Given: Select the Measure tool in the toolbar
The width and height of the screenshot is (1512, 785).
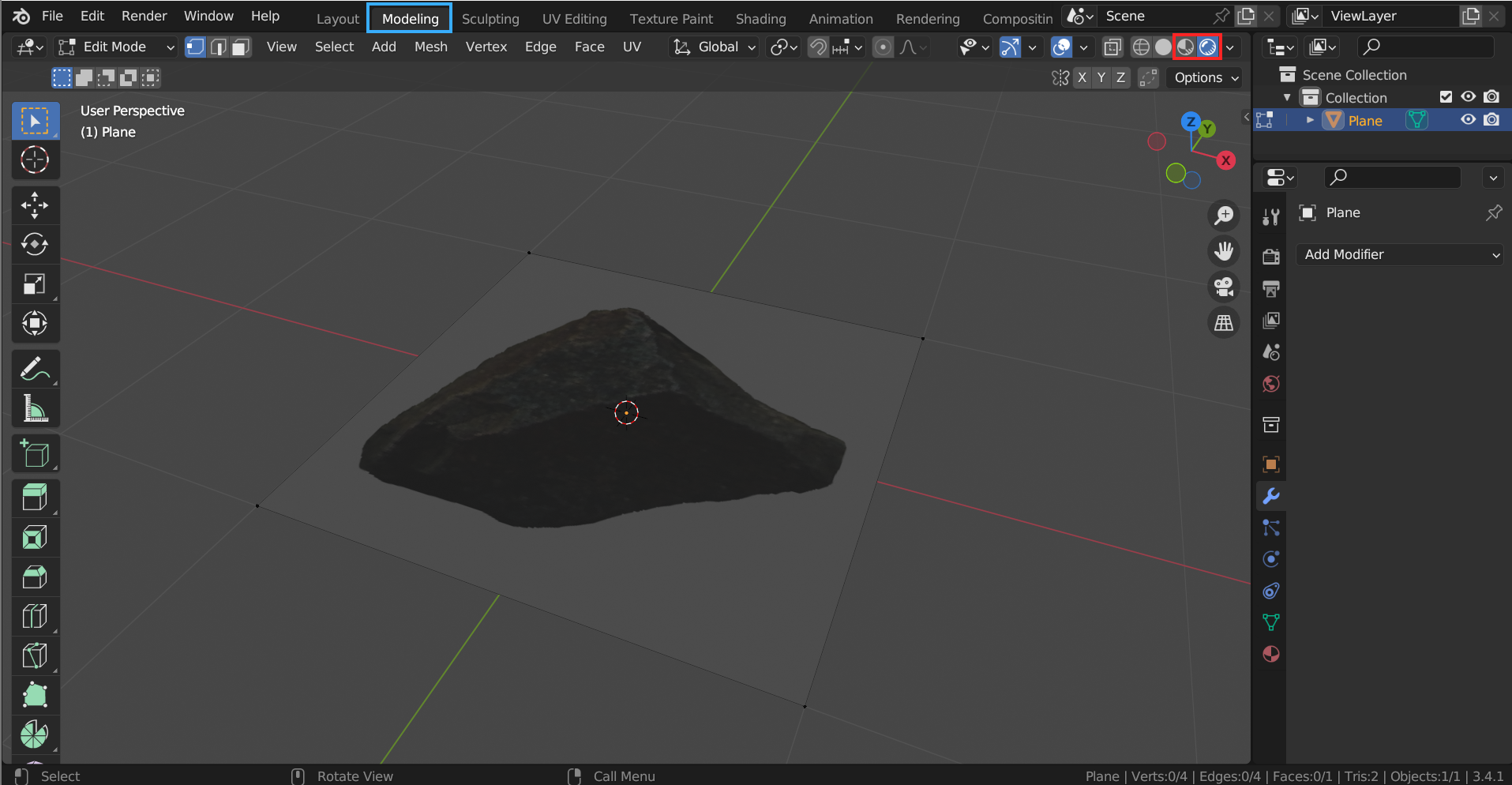Looking at the screenshot, I should [35, 408].
